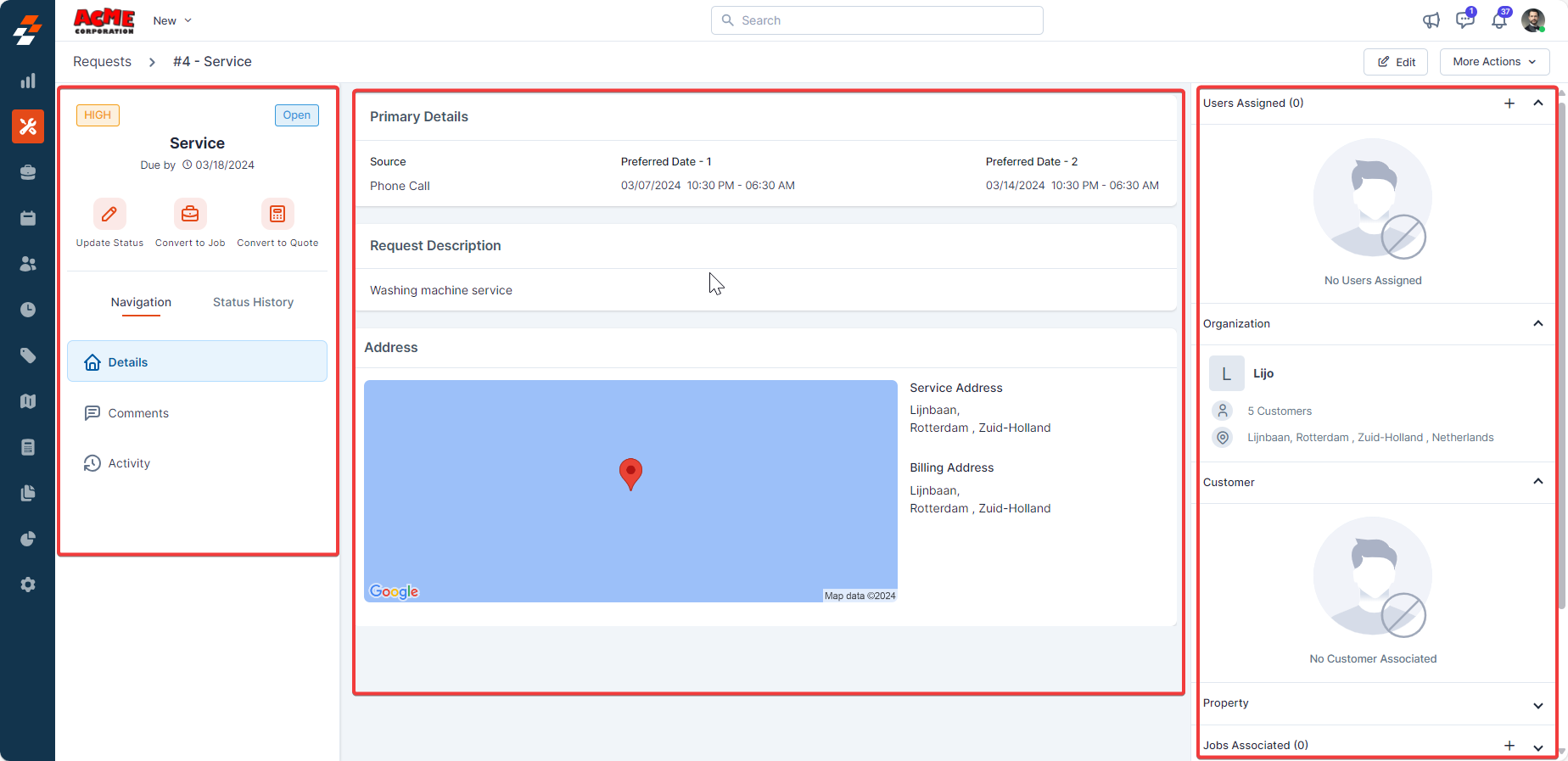1568x761 pixels.
Task: Open the notifications bell icon
Action: pyautogui.click(x=1499, y=20)
